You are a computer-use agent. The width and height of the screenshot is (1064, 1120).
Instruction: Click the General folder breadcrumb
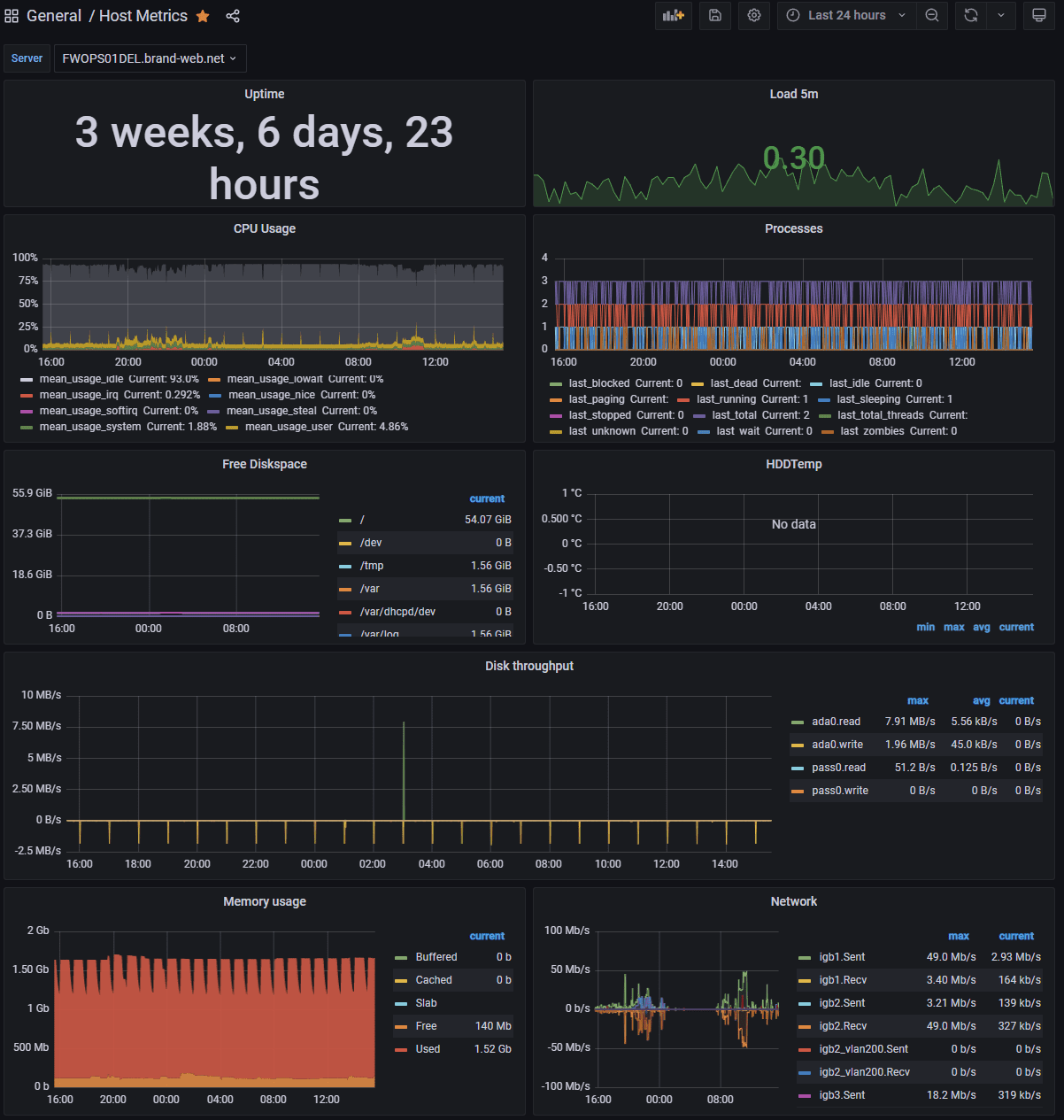click(54, 16)
